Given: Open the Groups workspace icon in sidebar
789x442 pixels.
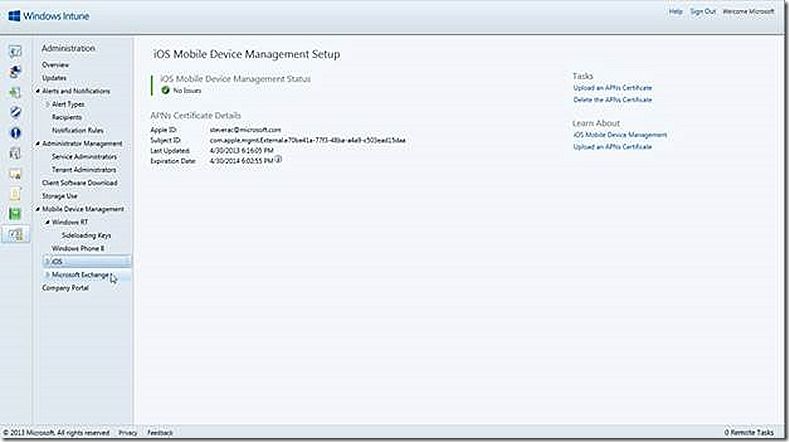Looking at the screenshot, I should pyautogui.click(x=16, y=71).
